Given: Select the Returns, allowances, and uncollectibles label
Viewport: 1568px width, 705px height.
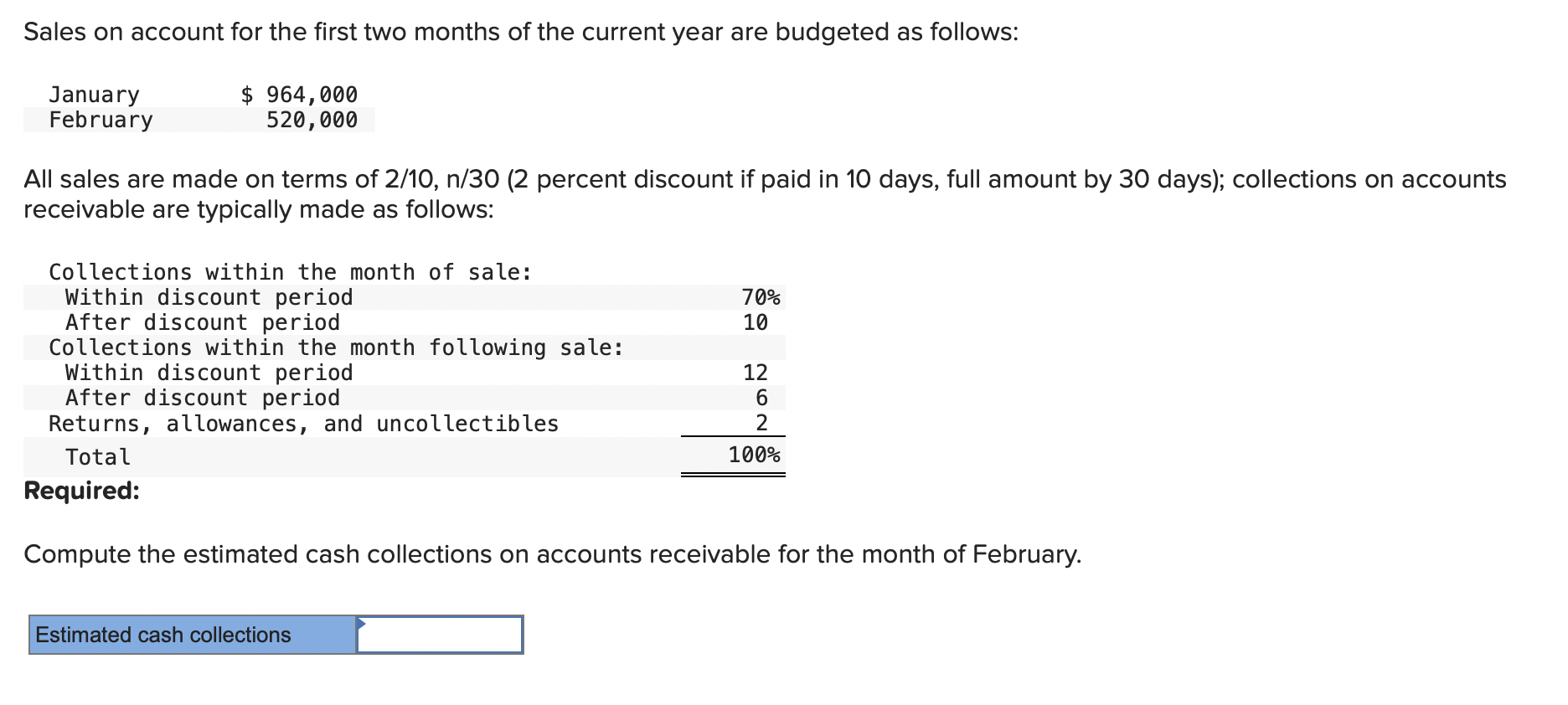Looking at the screenshot, I should pos(303,423).
